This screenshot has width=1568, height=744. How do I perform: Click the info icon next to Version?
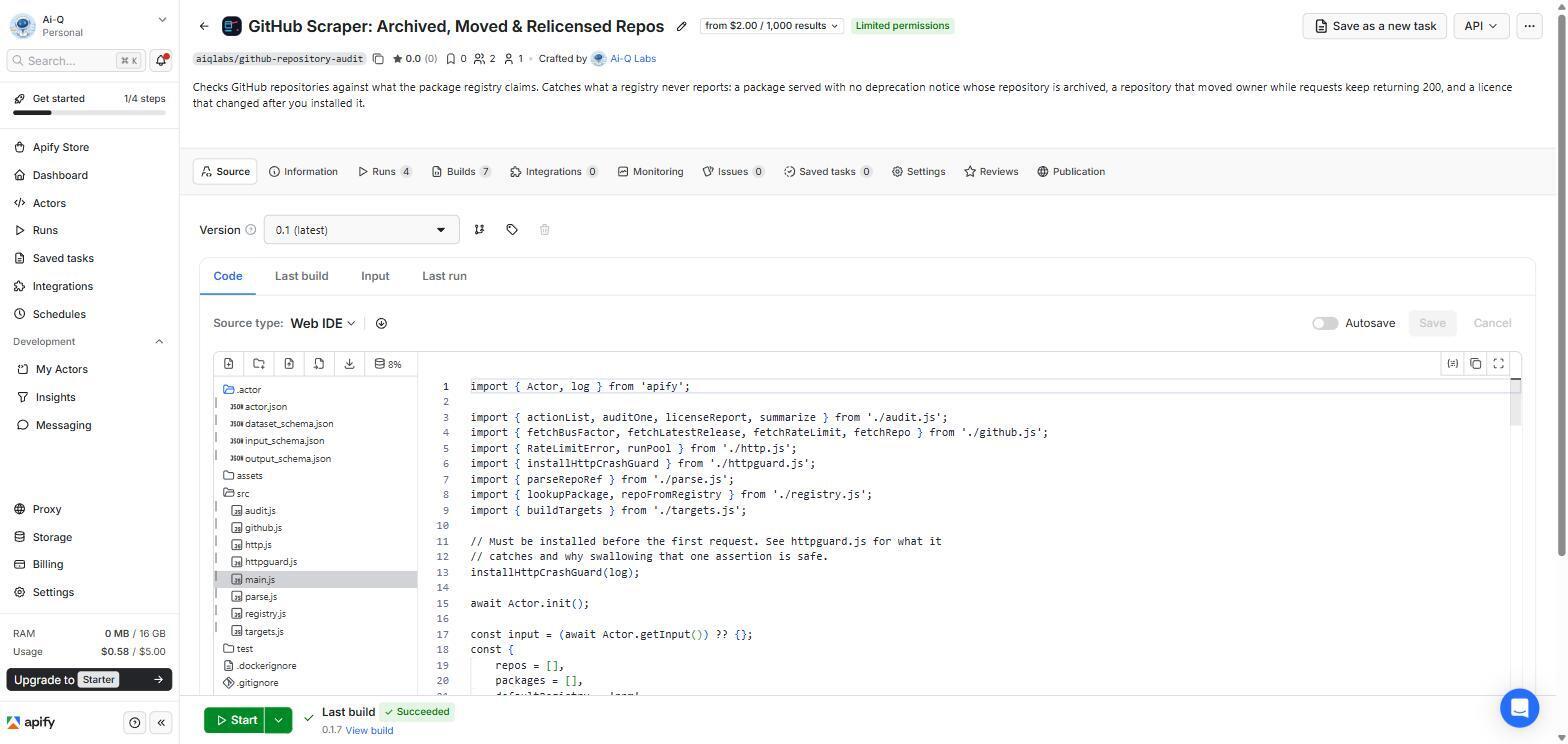(250, 230)
